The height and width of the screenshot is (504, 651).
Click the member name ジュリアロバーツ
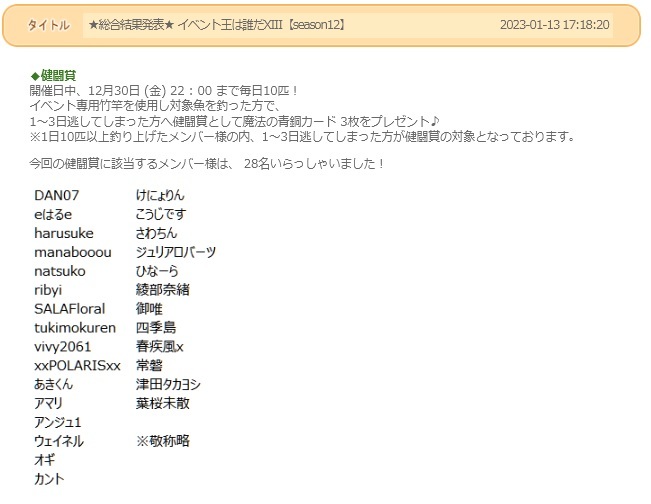pyautogui.click(x=176, y=252)
